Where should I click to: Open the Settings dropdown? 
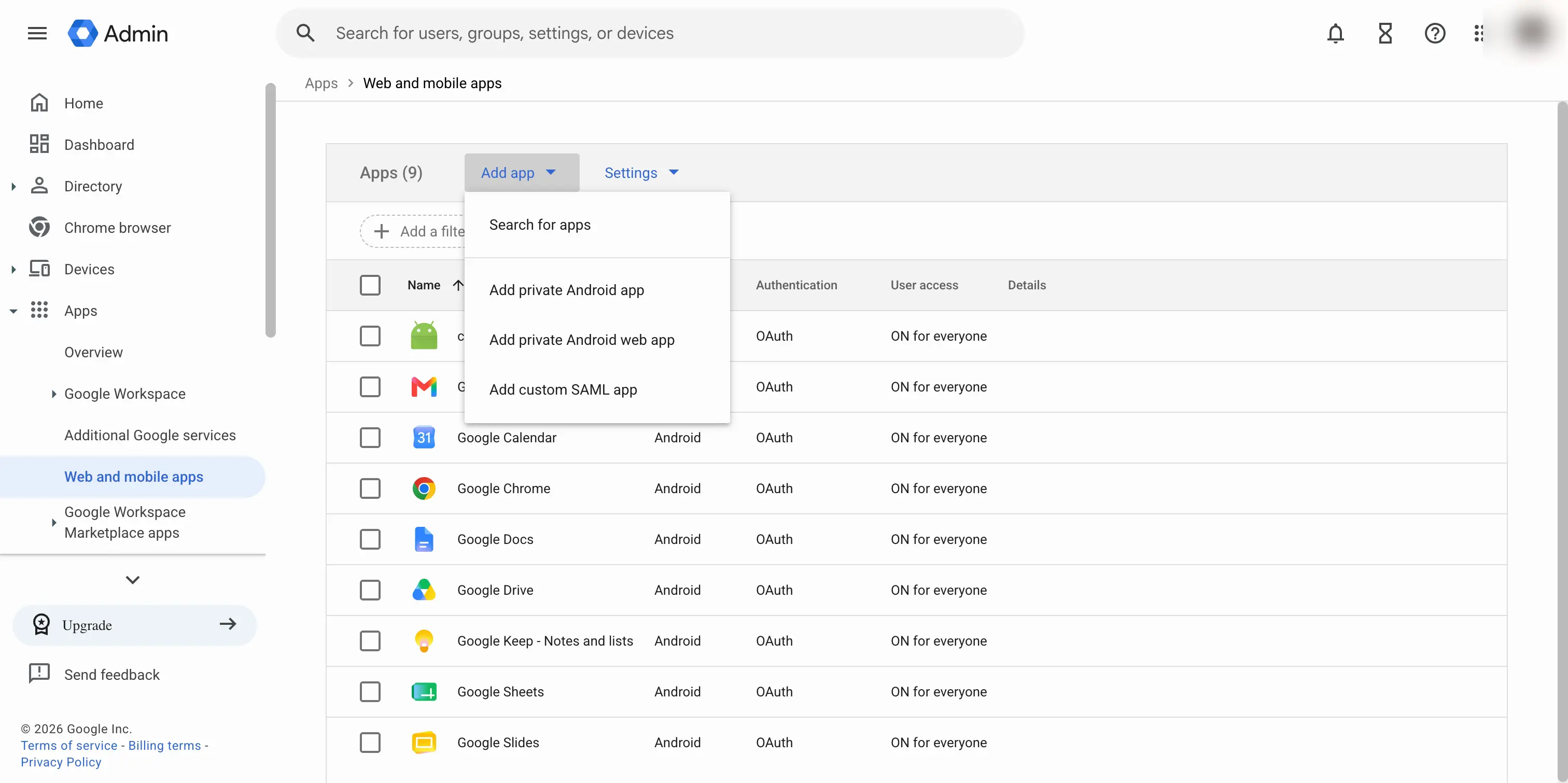point(641,172)
